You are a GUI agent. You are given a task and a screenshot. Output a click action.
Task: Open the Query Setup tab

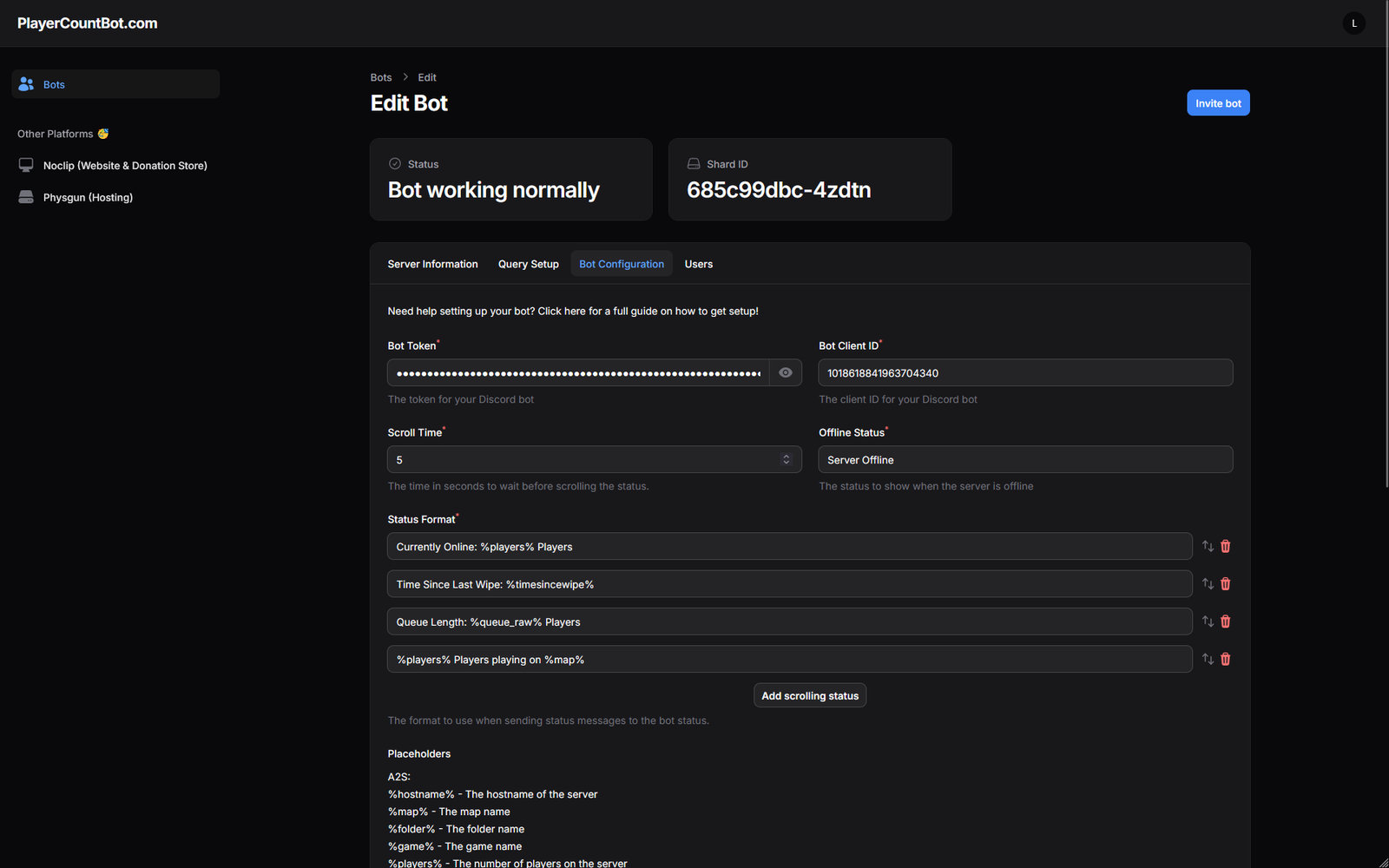pyautogui.click(x=529, y=264)
